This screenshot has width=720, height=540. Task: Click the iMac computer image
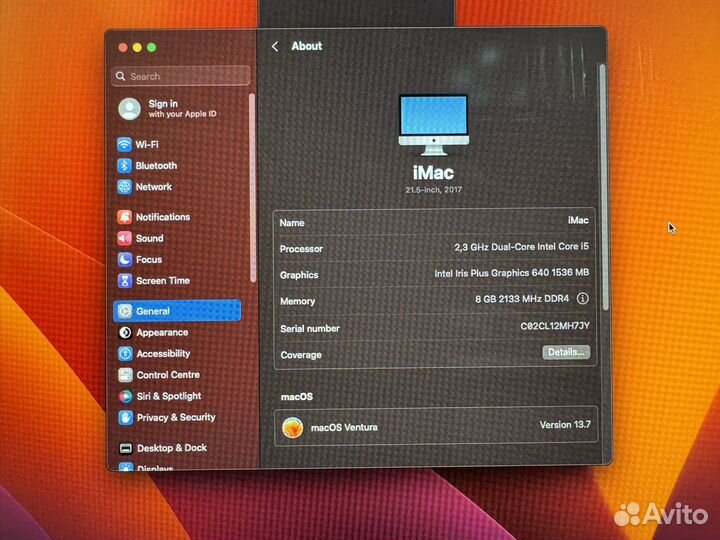434,125
